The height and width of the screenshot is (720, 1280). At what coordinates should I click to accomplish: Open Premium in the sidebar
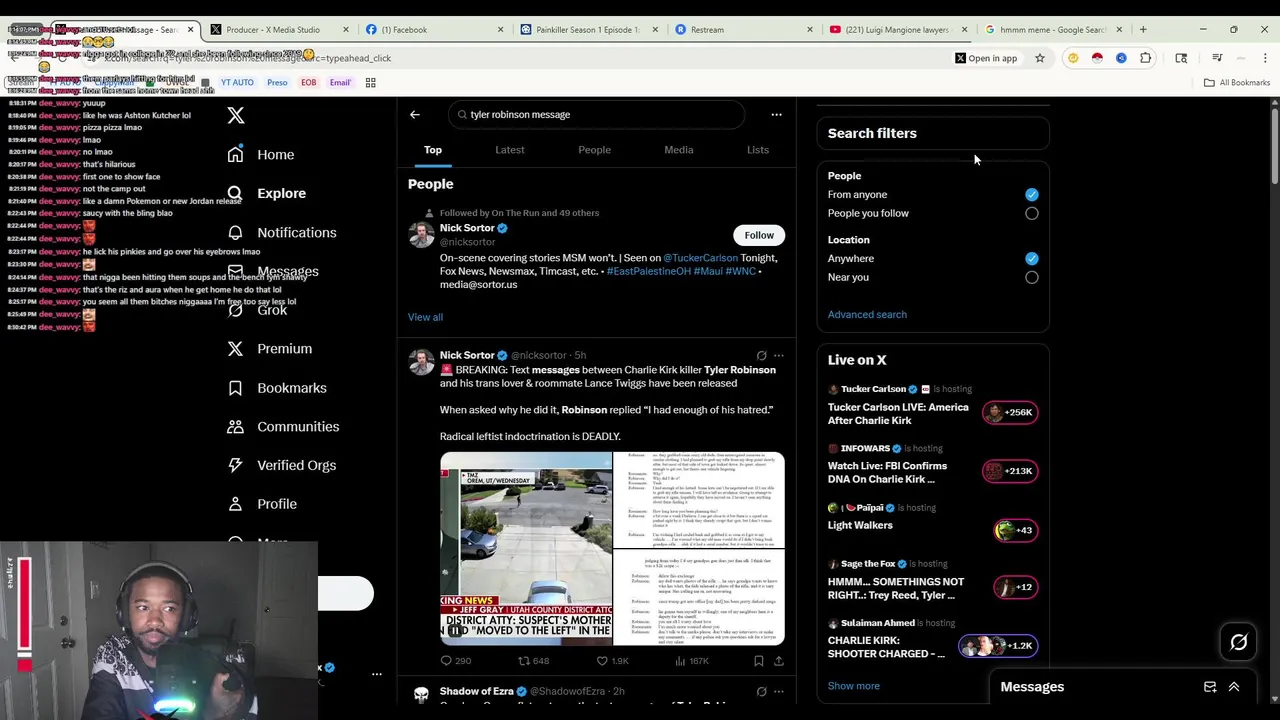tap(270, 349)
